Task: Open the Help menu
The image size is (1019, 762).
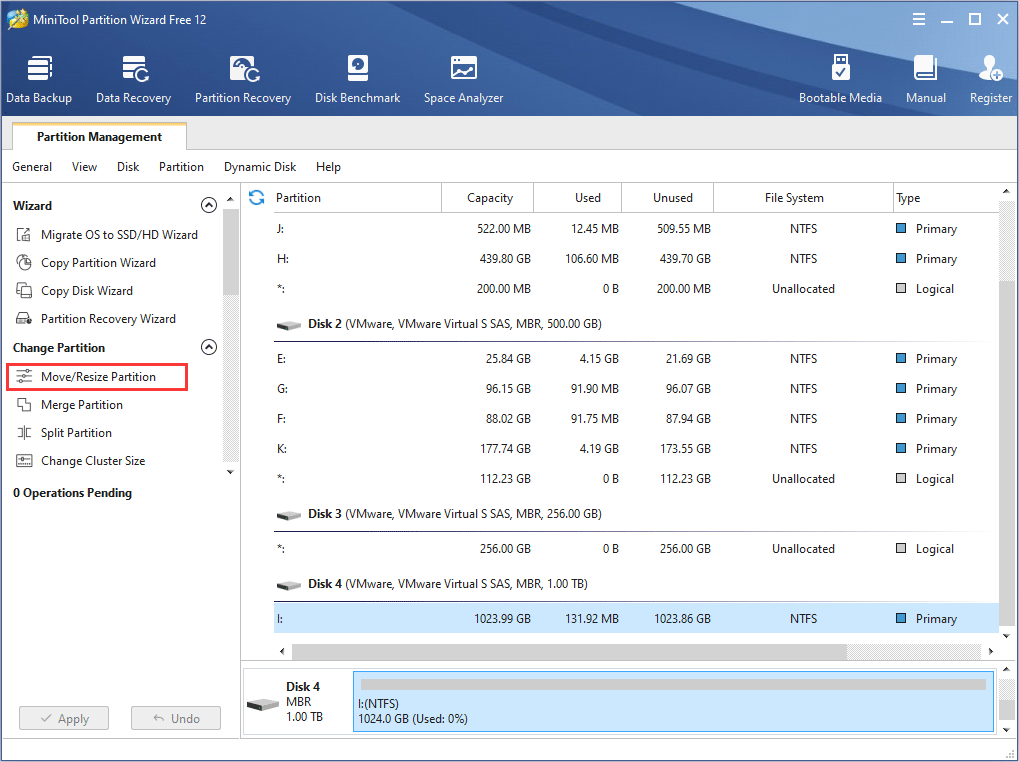Action: (x=328, y=167)
